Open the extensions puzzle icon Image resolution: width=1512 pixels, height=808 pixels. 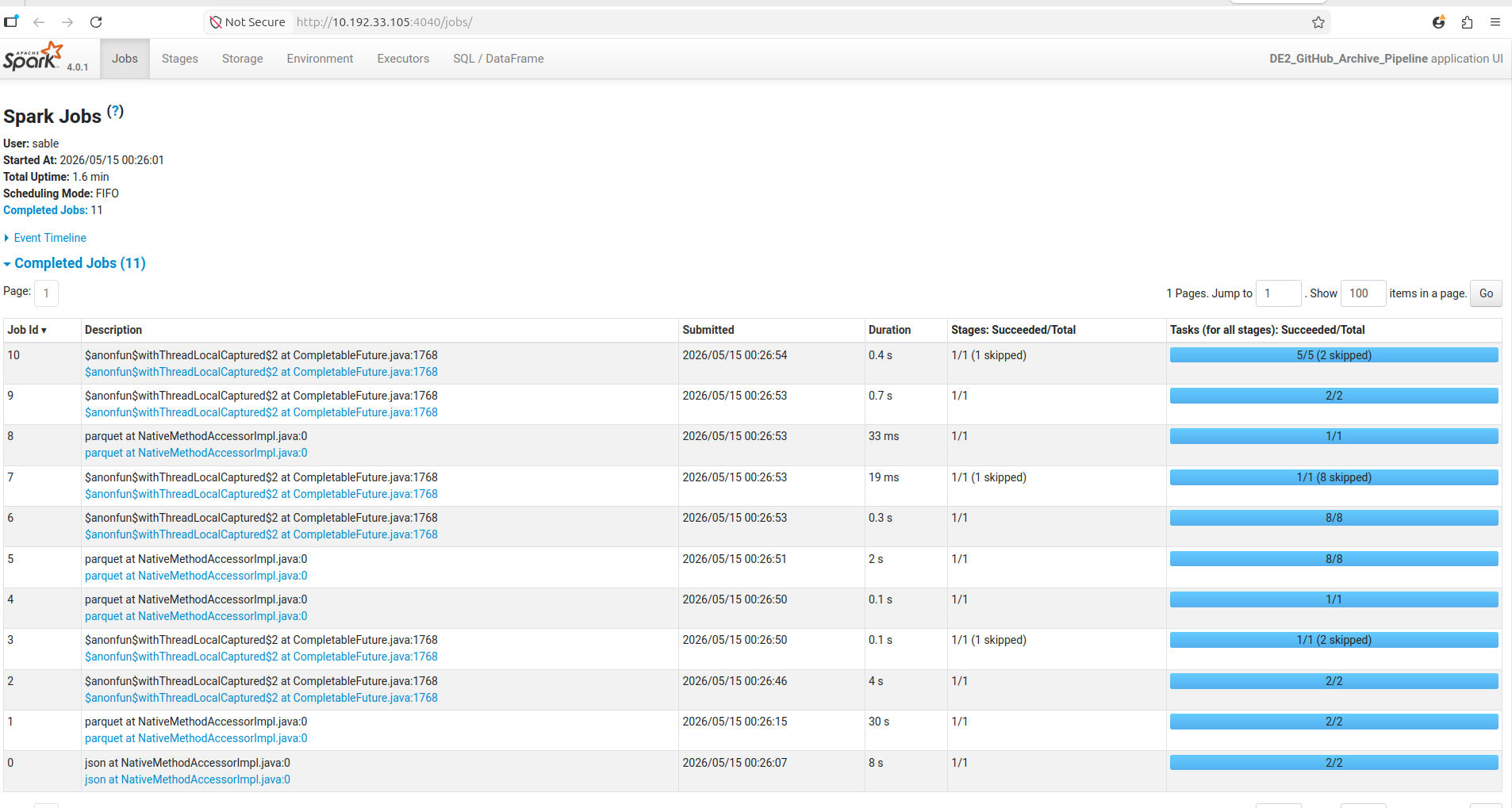click(1467, 22)
